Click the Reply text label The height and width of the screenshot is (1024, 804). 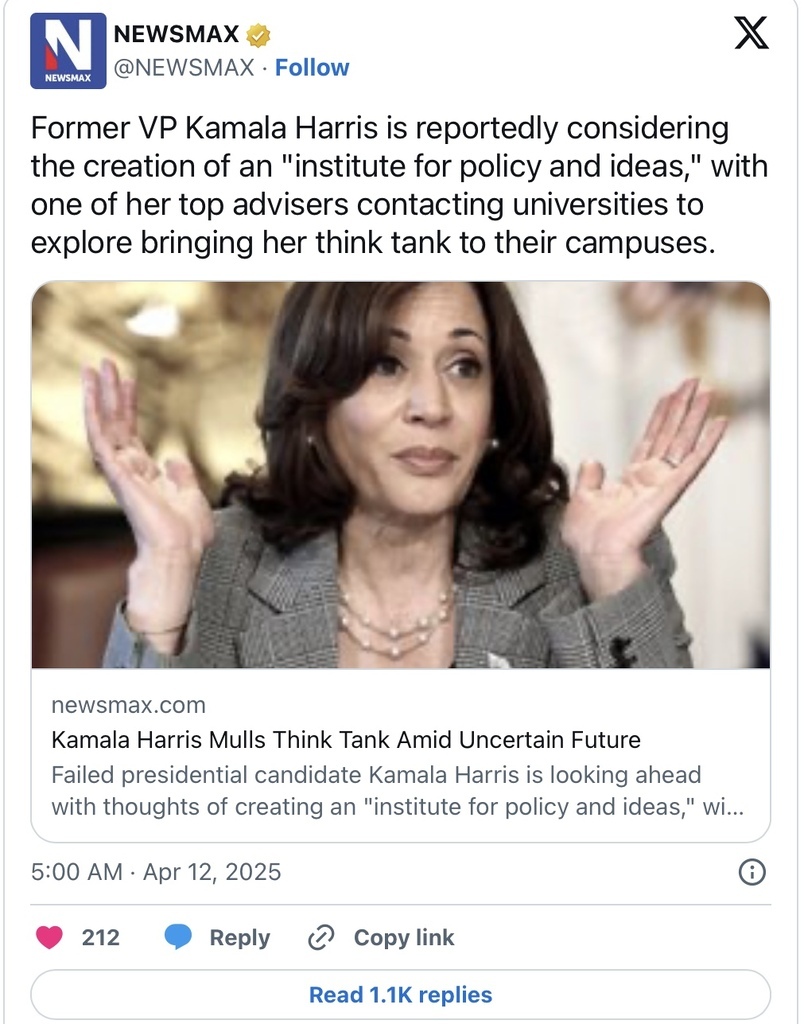(239, 938)
